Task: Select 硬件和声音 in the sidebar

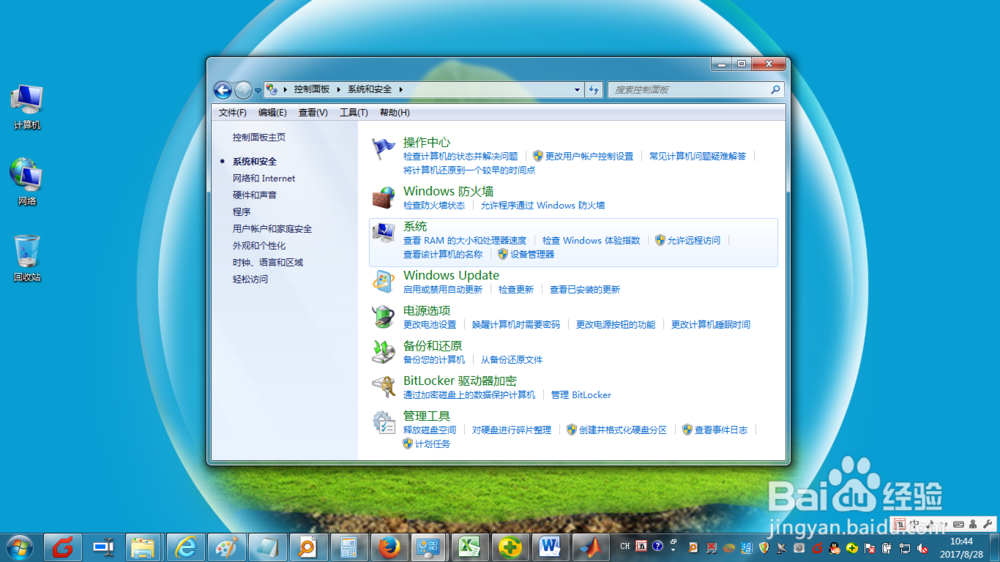Action: point(254,195)
